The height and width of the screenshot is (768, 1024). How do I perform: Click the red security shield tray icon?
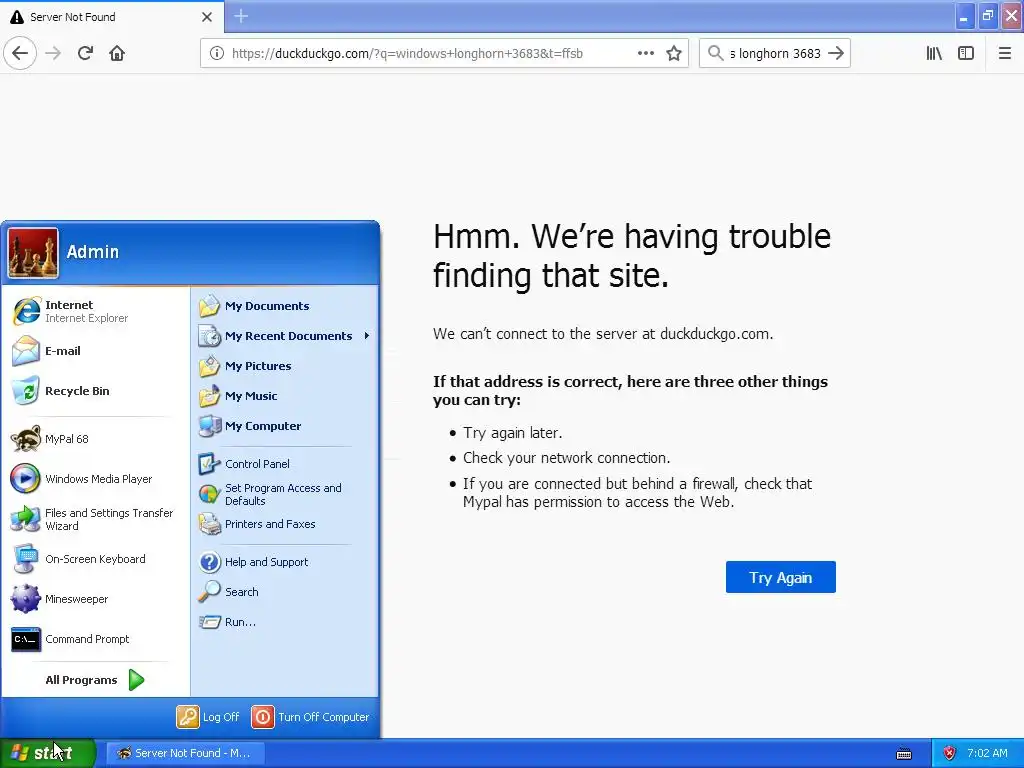pos(950,753)
